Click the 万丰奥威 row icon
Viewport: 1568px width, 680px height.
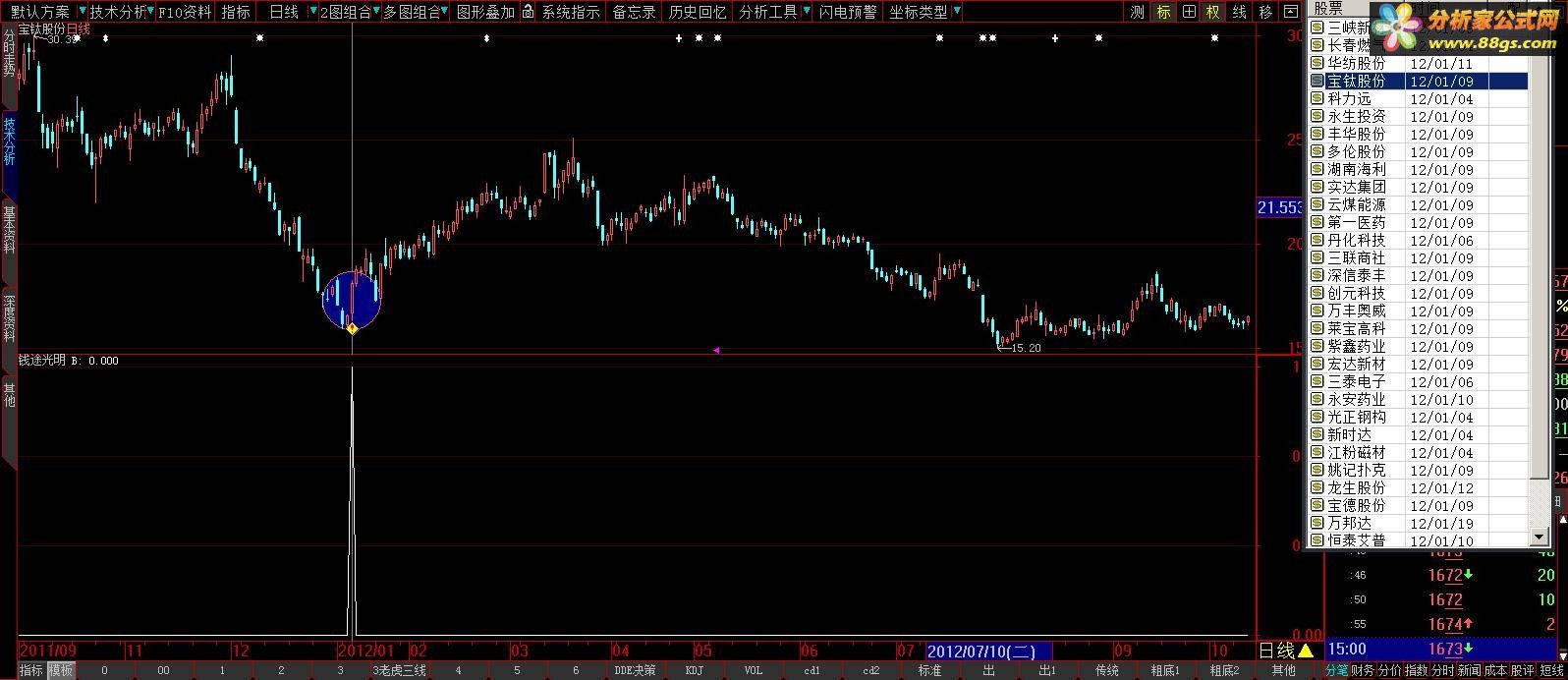coord(1317,312)
